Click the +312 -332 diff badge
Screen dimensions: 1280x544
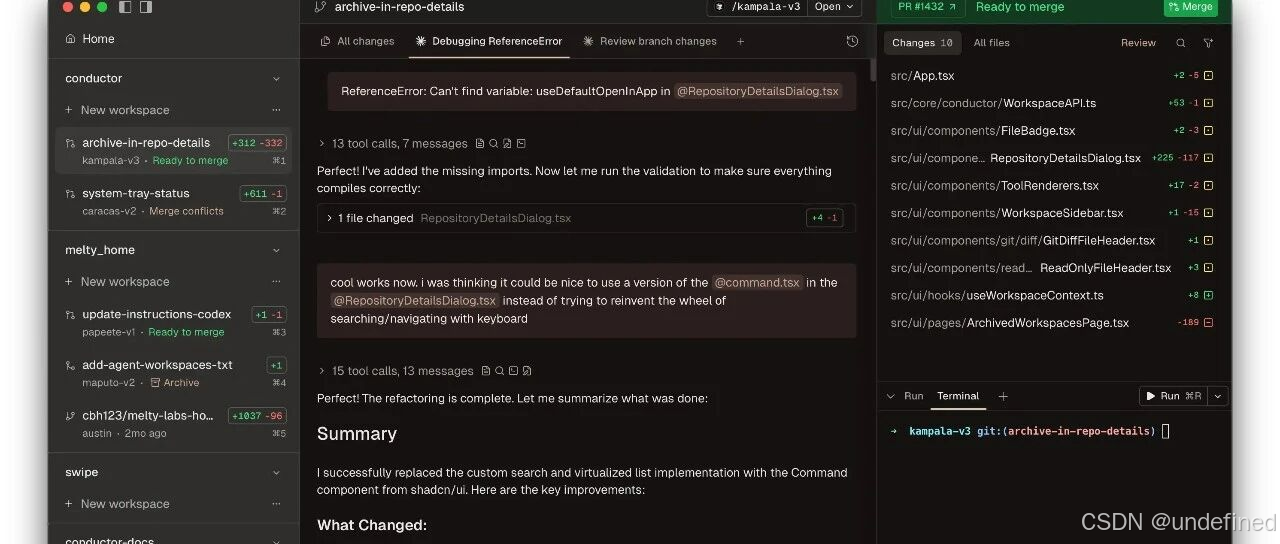(257, 143)
